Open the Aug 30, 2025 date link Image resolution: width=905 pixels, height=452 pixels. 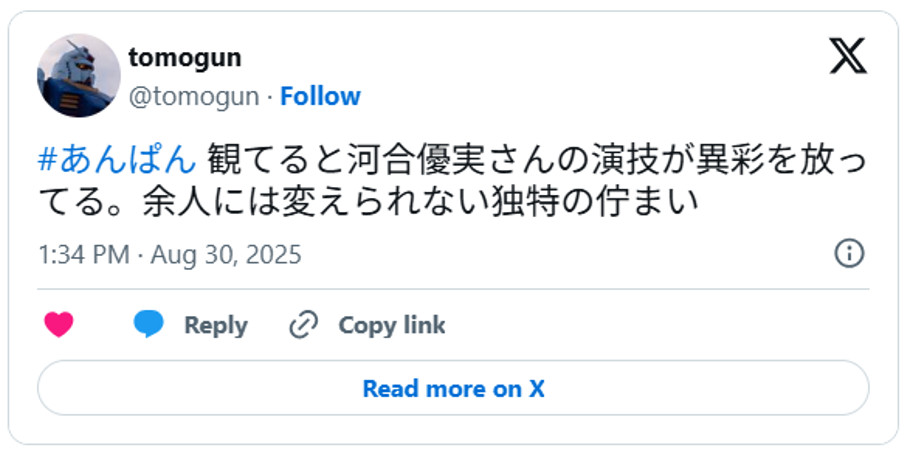[226, 255]
